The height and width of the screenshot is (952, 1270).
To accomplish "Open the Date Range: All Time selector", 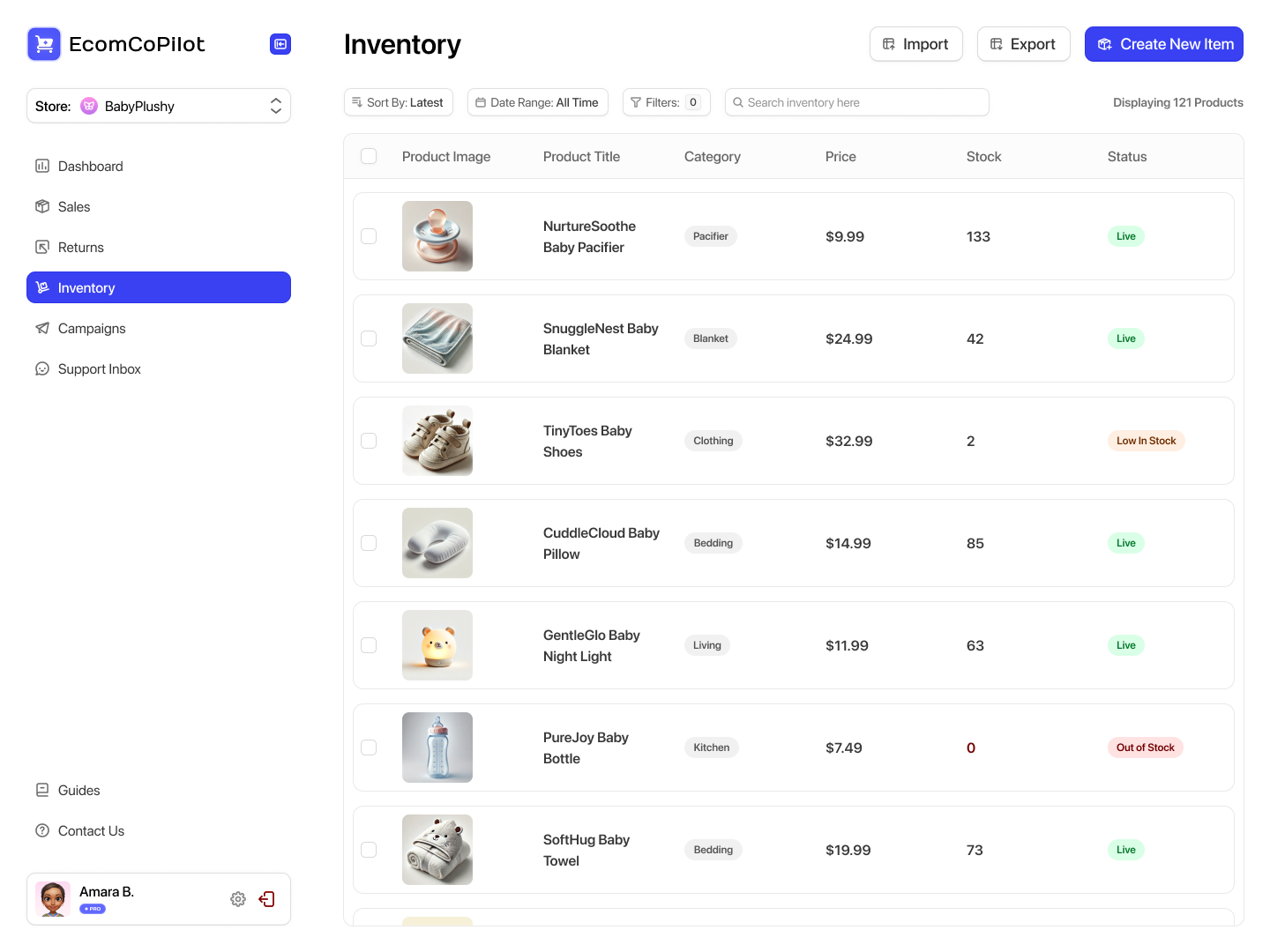I will pos(537,102).
